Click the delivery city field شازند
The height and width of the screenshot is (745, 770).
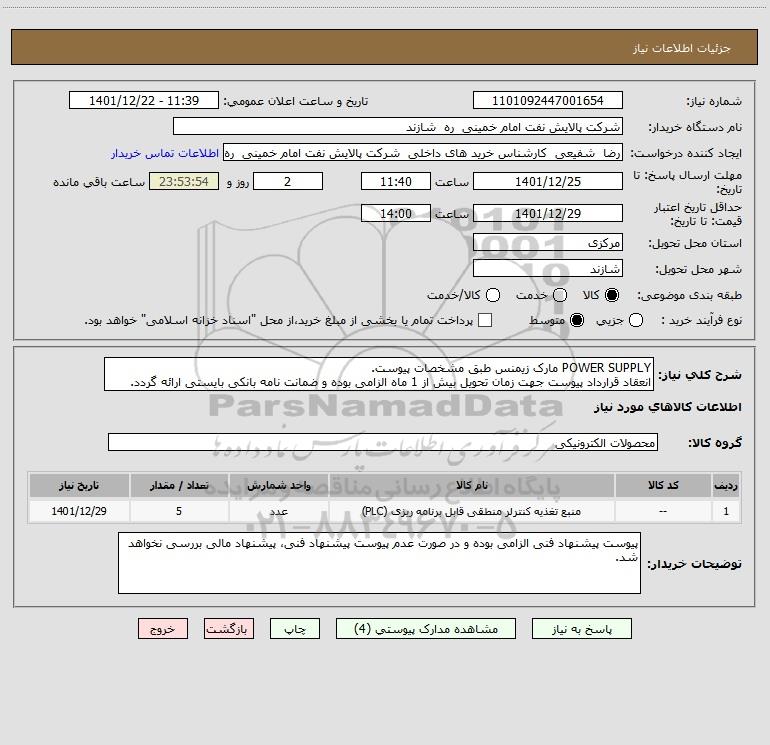(548, 269)
